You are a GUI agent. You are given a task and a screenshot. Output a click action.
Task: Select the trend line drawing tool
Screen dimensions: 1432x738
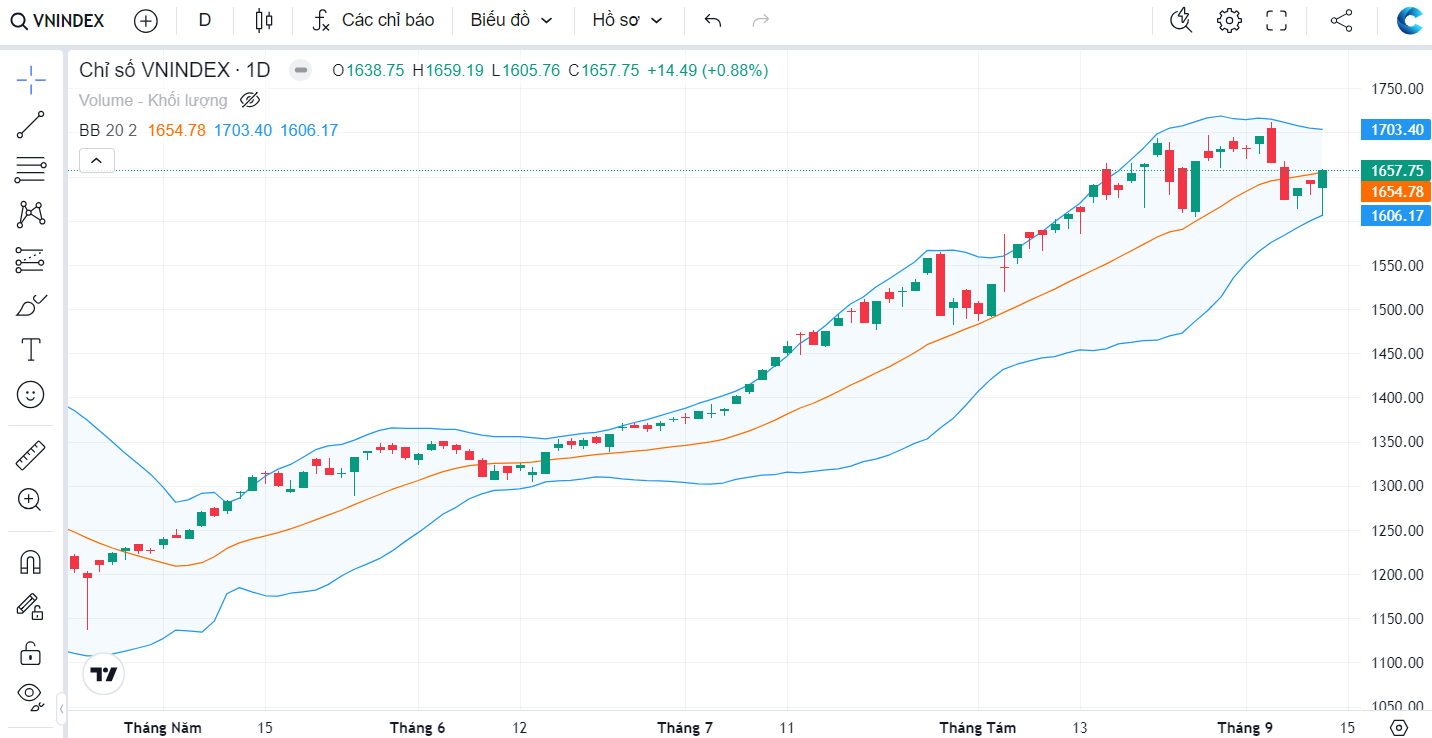31,125
